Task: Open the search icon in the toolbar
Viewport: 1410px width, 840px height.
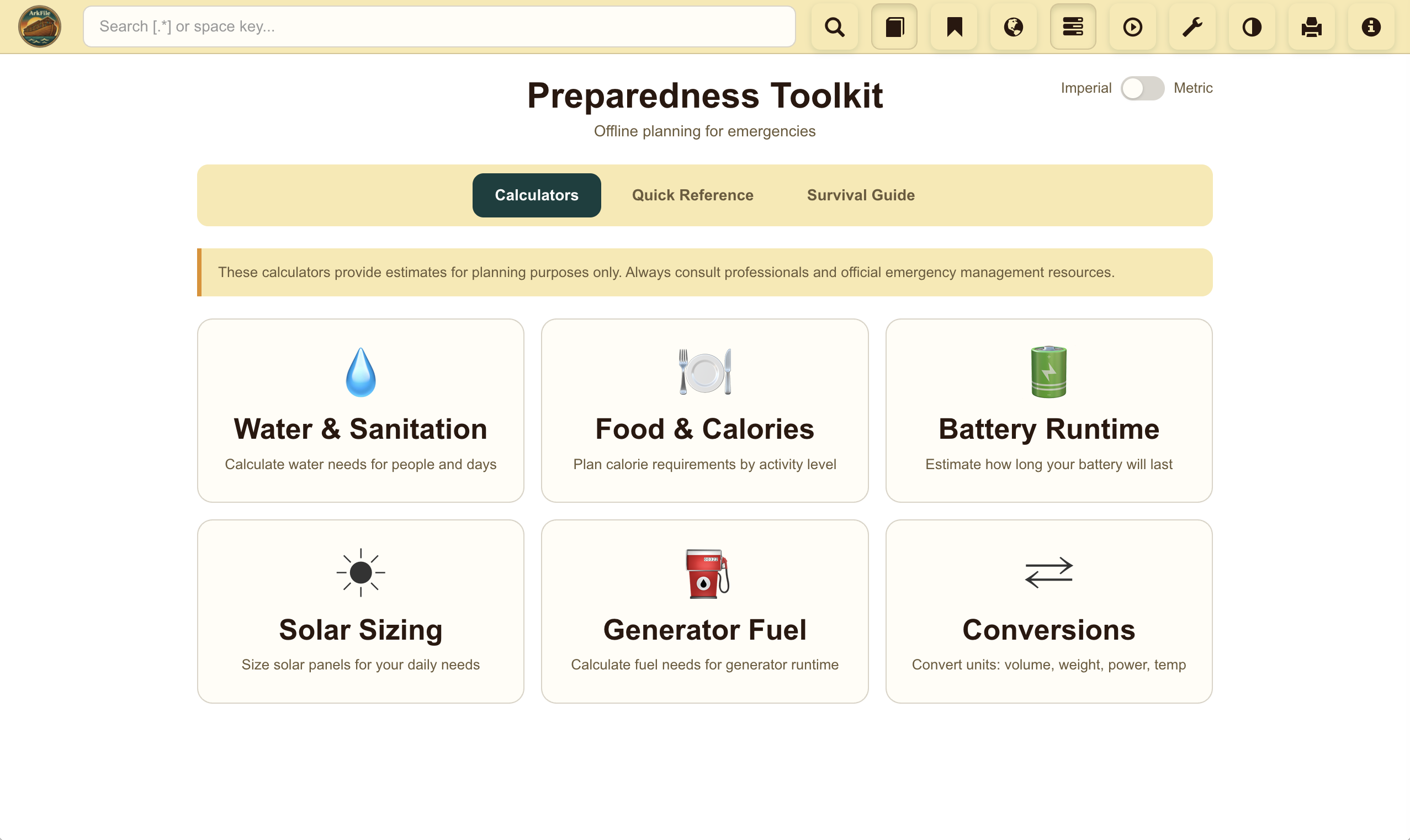Action: point(834,26)
